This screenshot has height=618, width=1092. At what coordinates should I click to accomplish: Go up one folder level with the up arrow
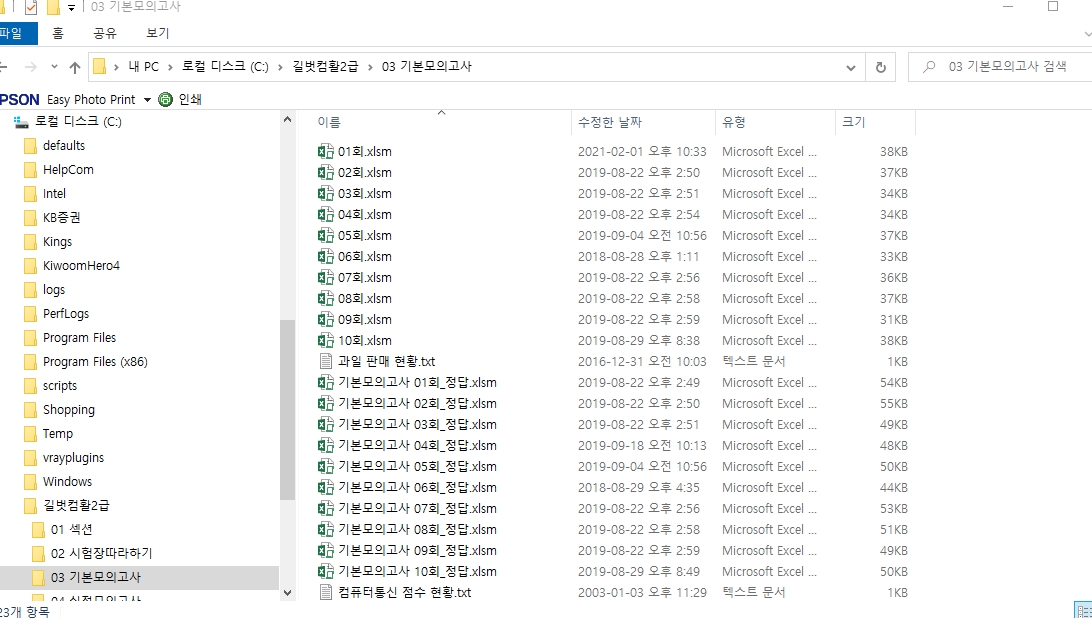click(75, 67)
